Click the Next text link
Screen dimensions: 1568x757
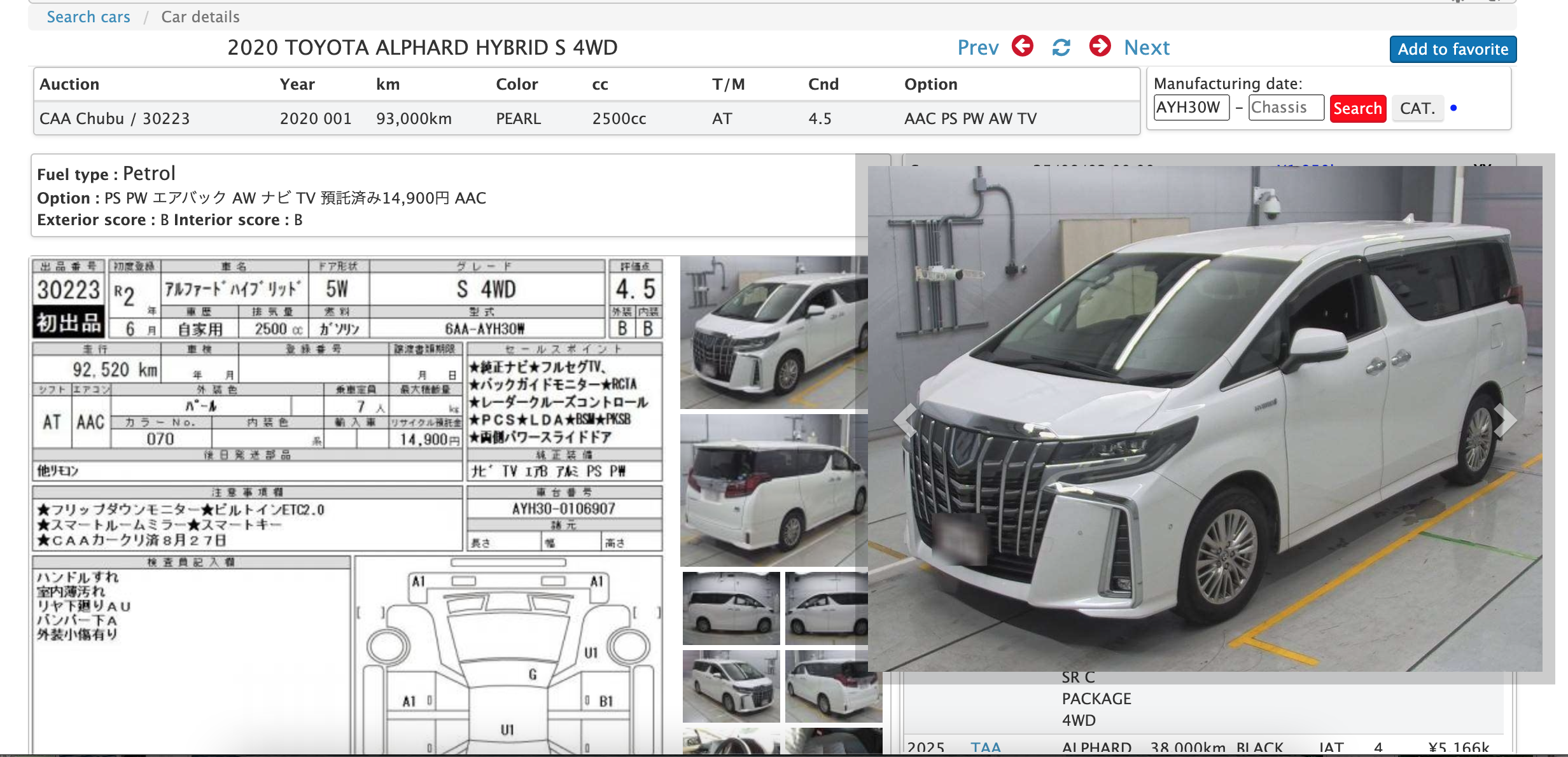click(1146, 48)
